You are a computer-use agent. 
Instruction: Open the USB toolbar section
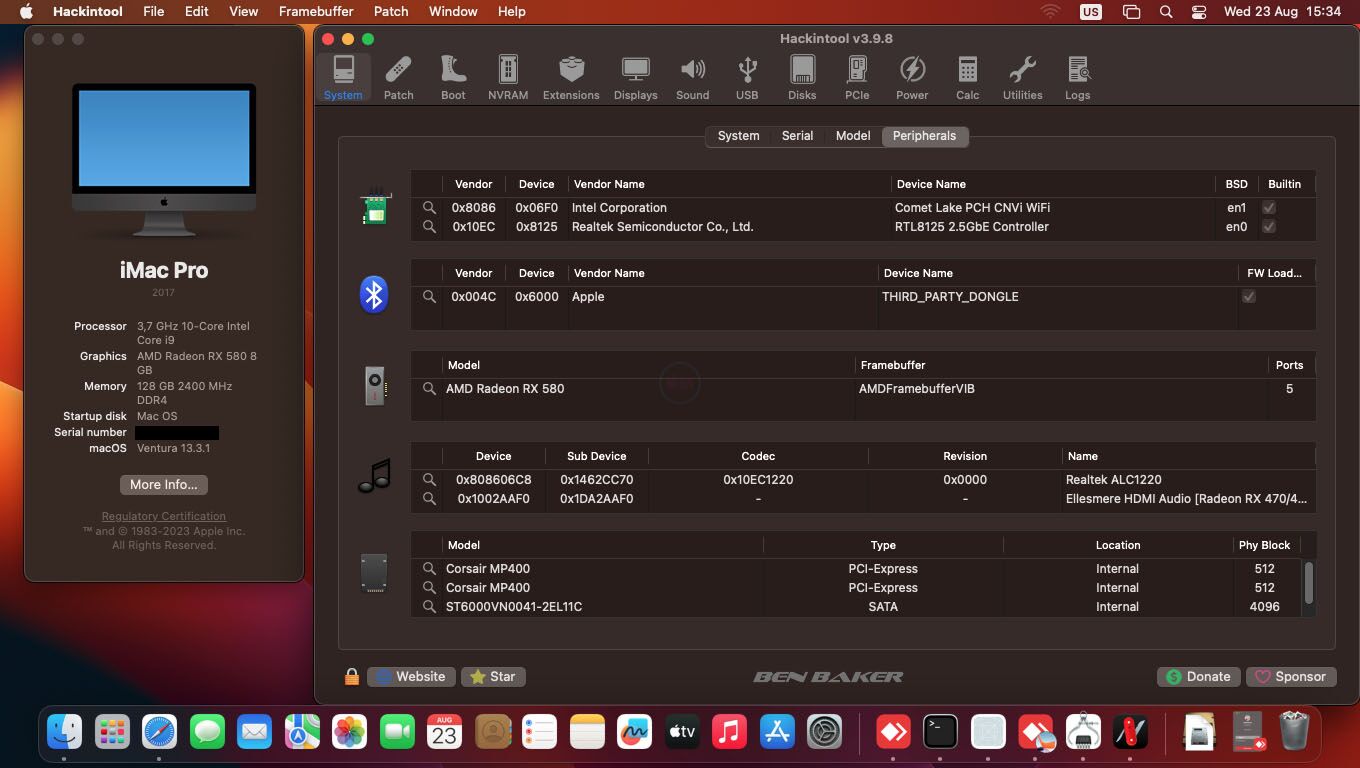(747, 78)
